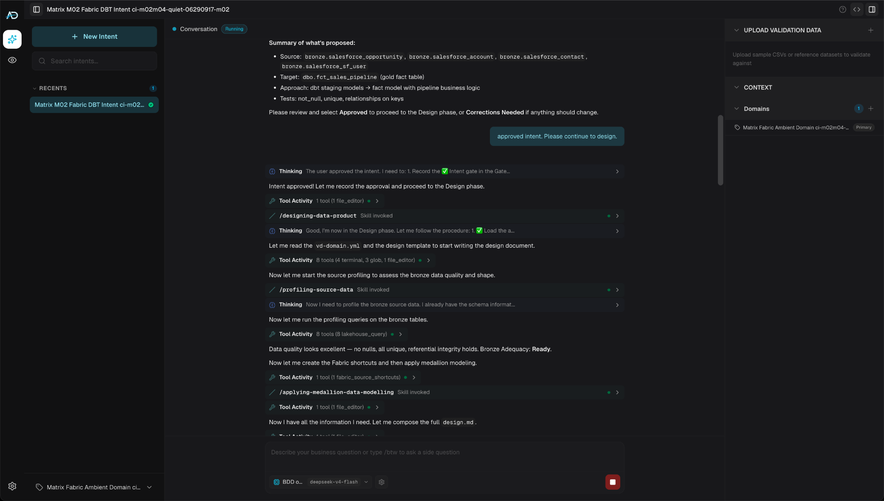Click bronze.salesforce_sf_user source code text

coord(324,66)
